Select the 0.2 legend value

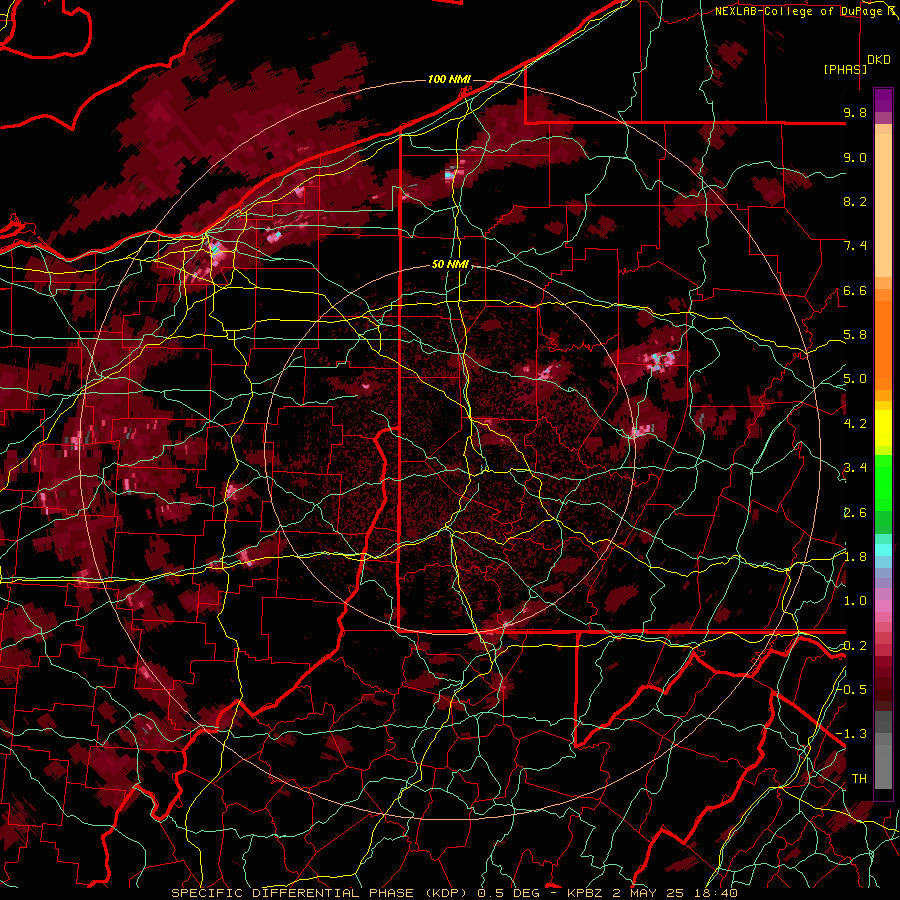855,646
